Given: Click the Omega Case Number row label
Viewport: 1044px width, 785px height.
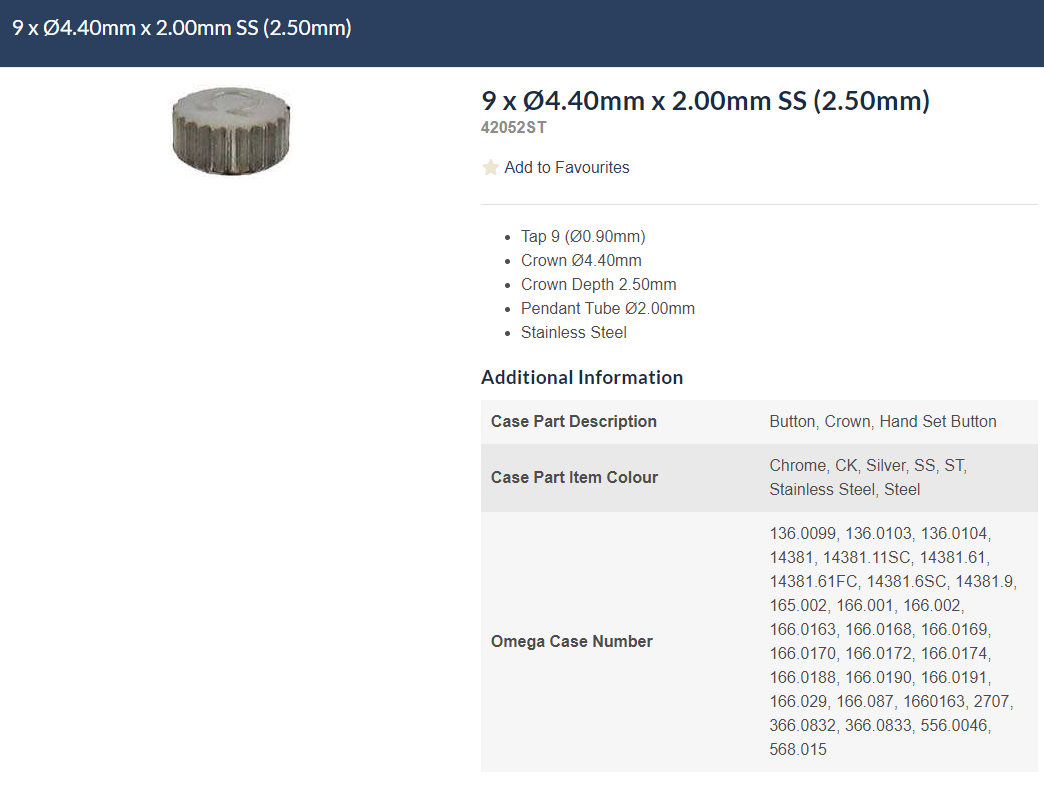Looking at the screenshot, I should (x=571, y=642).
